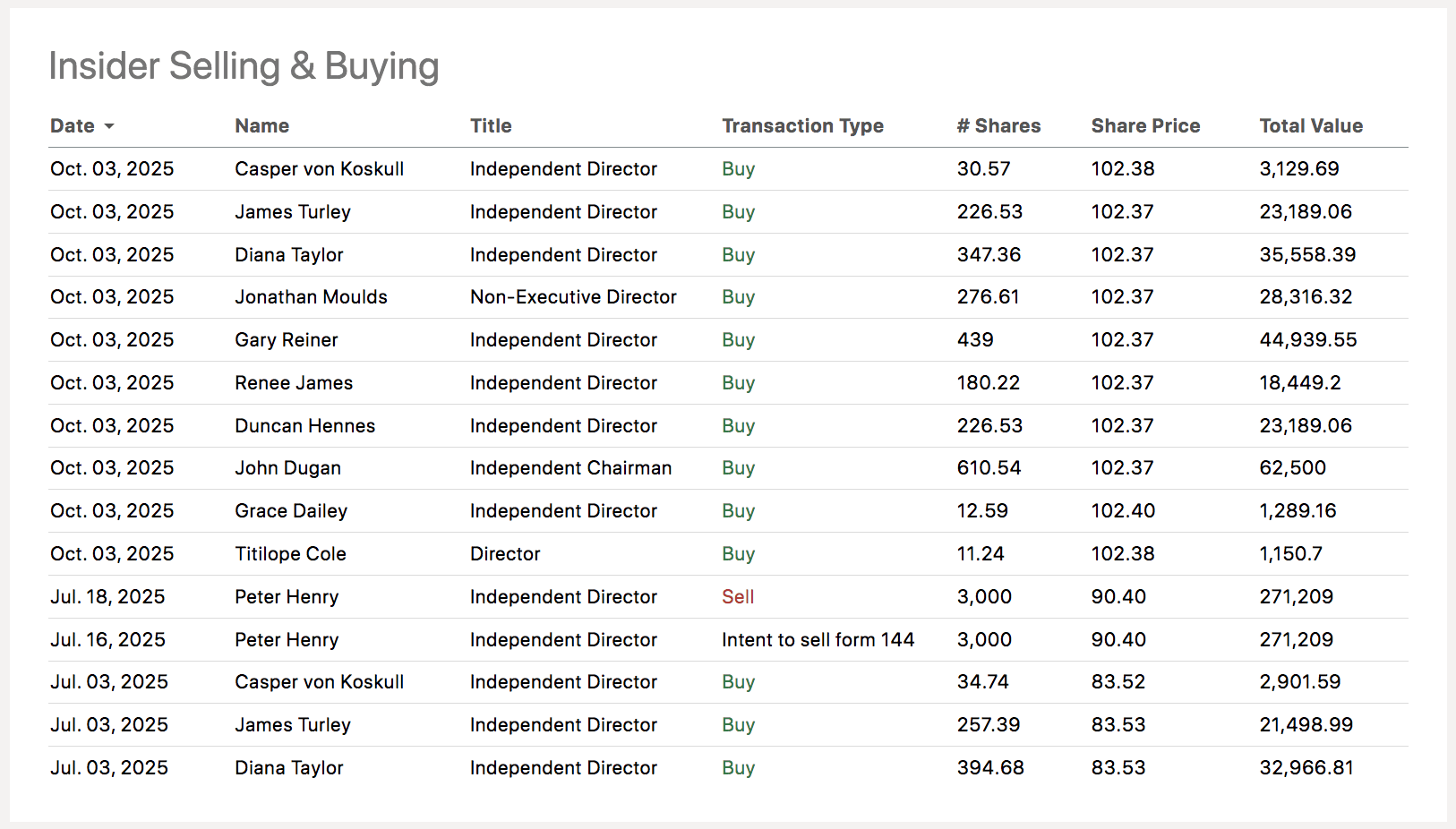Sort by Title column header
Image resolution: width=1456 pixels, height=829 pixels.
click(x=491, y=126)
